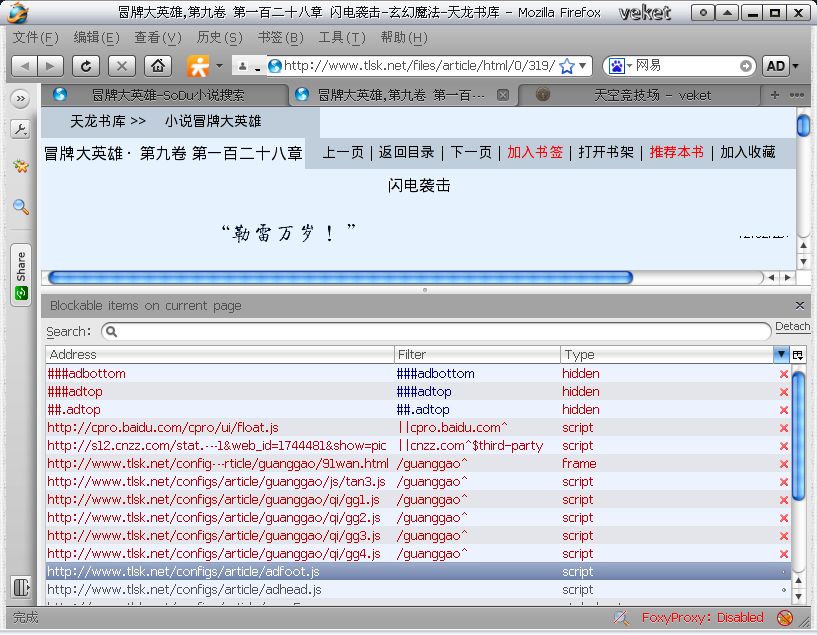Viewport: 817px width, 635px height.
Task: Click the 推荐本书 link
Action: [x=677, y=153]
